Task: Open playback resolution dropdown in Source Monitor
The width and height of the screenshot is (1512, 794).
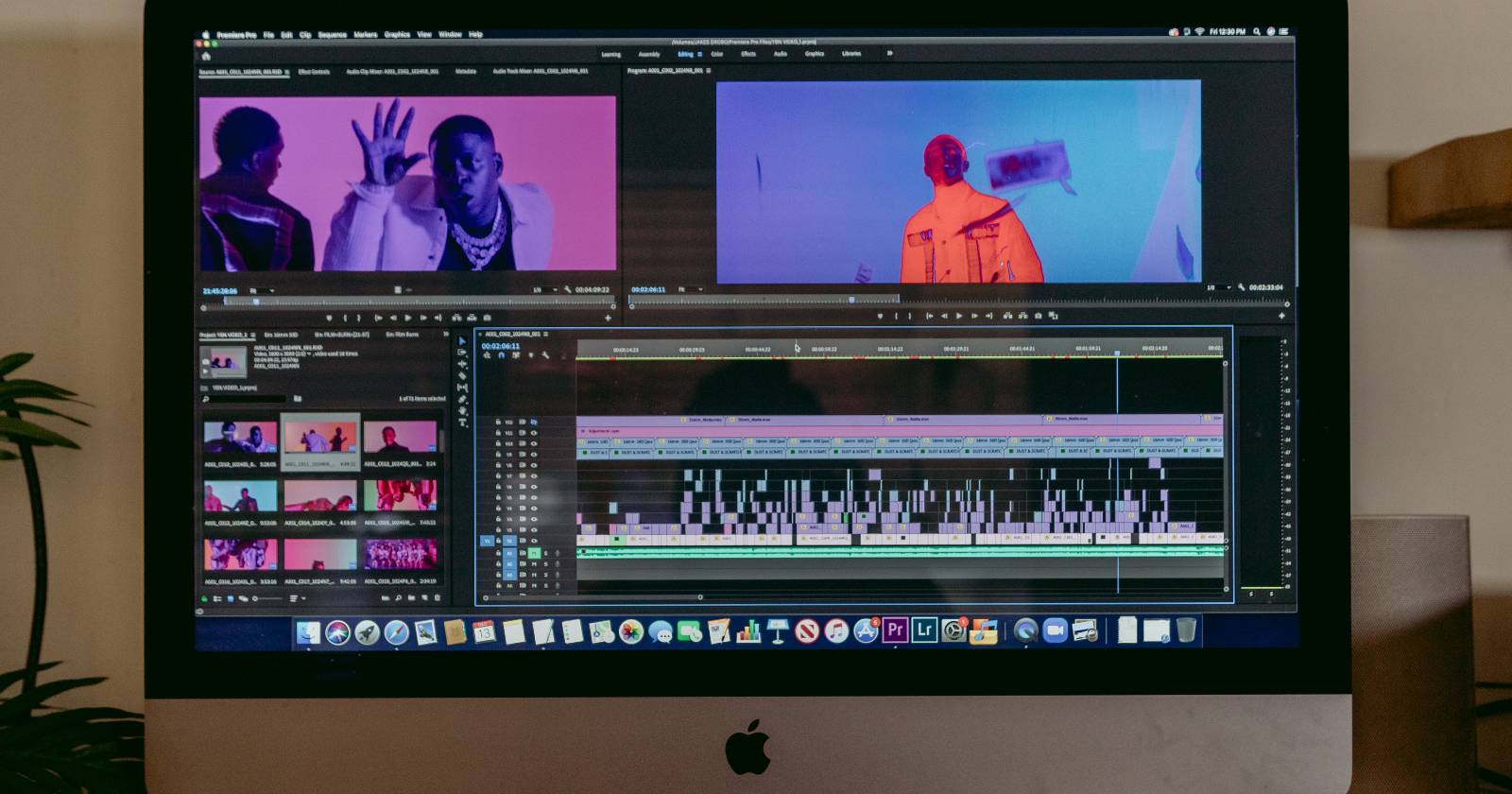Action: tap(545, 289)
